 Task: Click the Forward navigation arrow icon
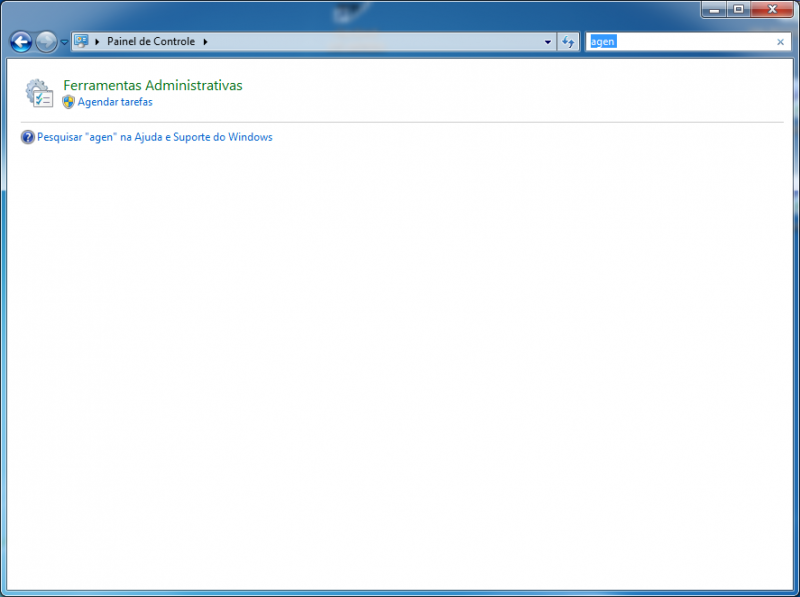44,42
